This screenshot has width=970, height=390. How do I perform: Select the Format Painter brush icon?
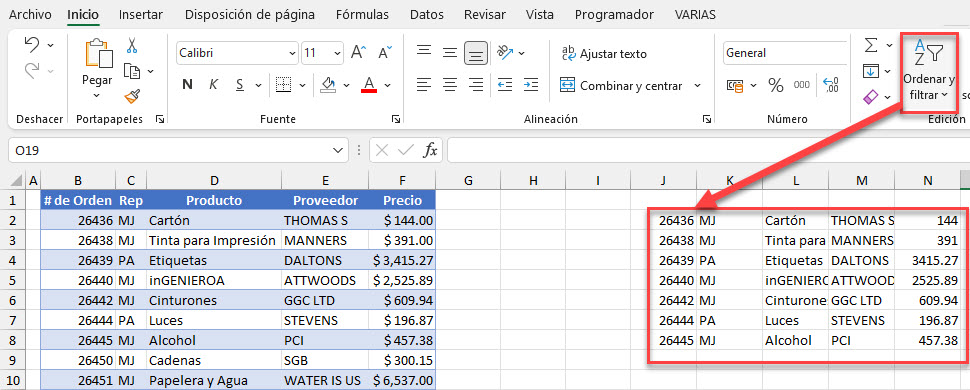click(132, 96)
